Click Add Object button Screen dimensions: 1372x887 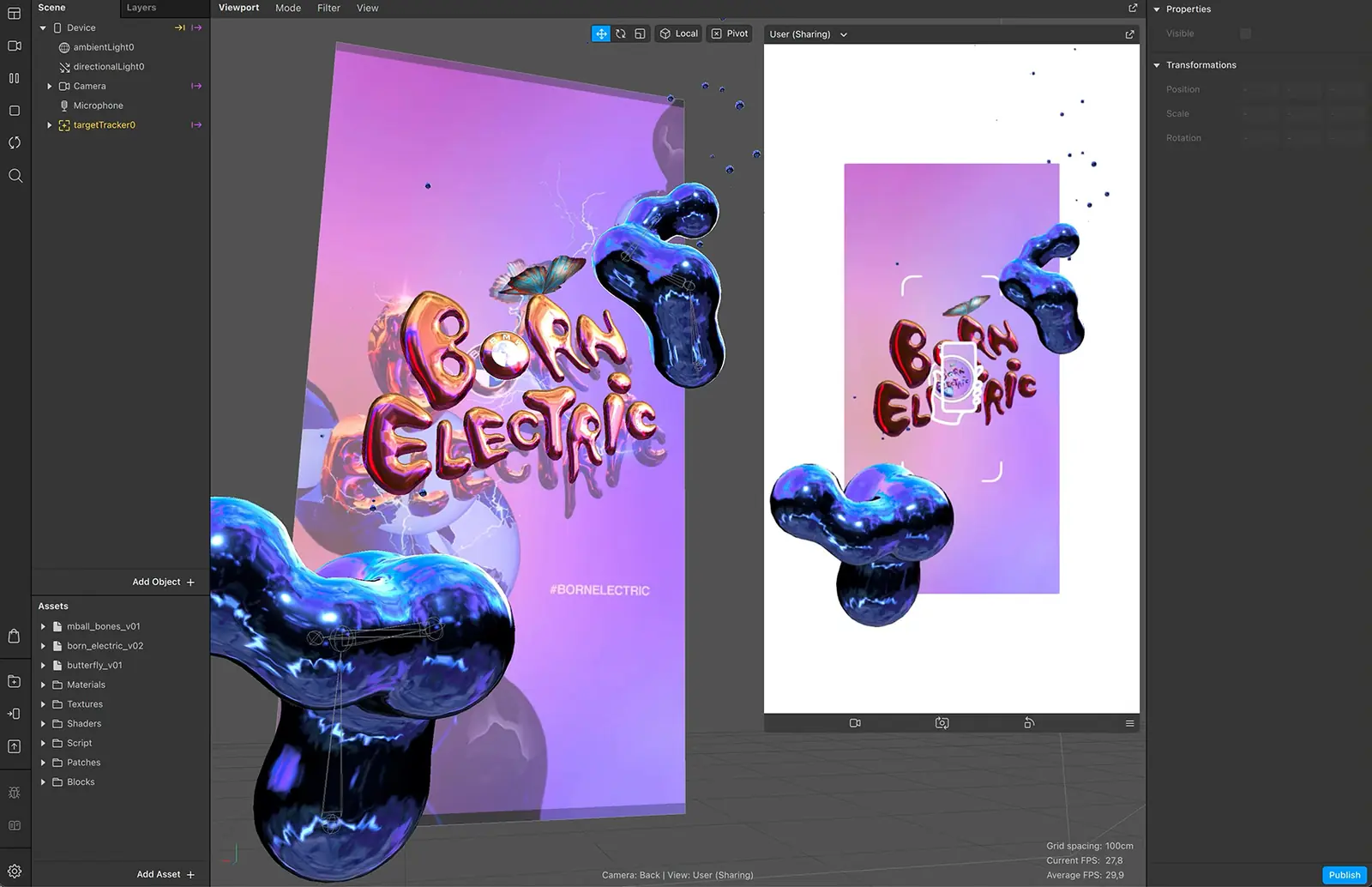click(163, 582)
